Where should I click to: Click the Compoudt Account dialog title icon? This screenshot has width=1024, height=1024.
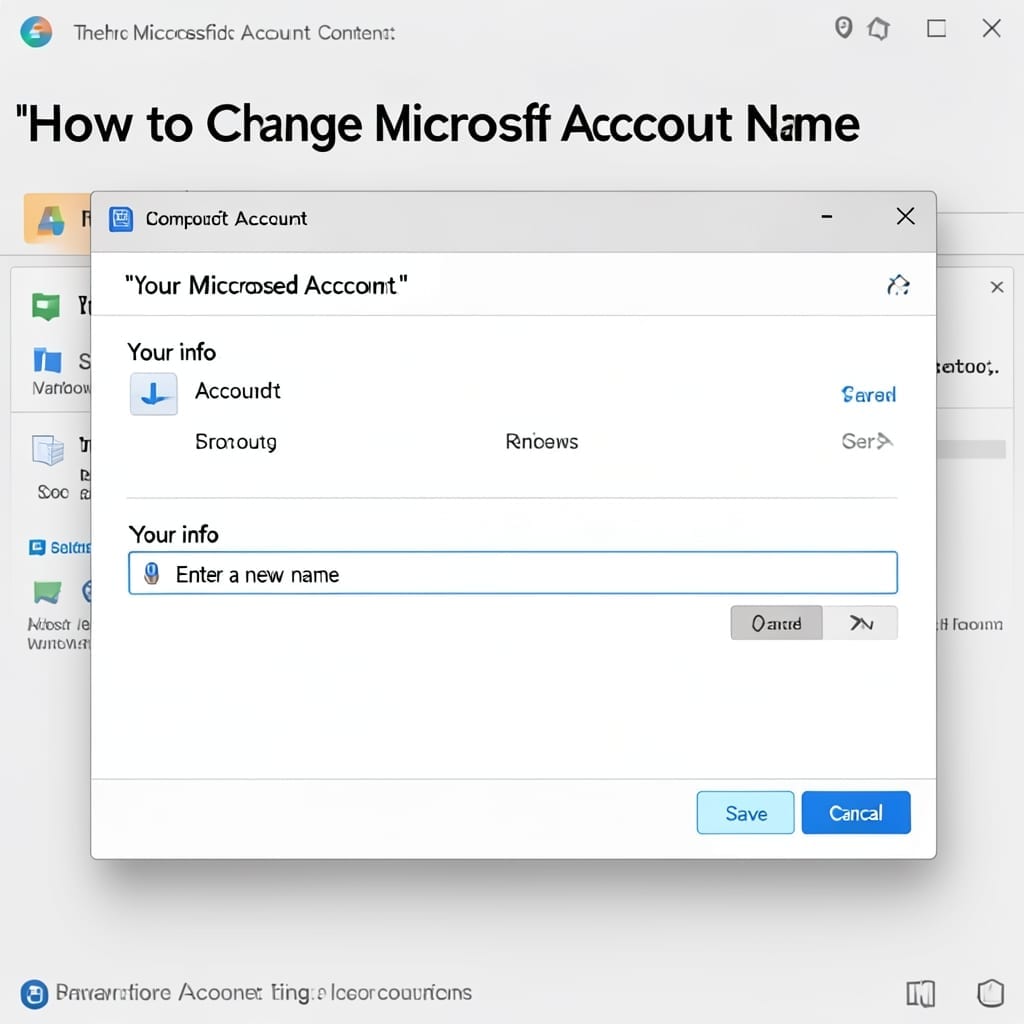121,219
